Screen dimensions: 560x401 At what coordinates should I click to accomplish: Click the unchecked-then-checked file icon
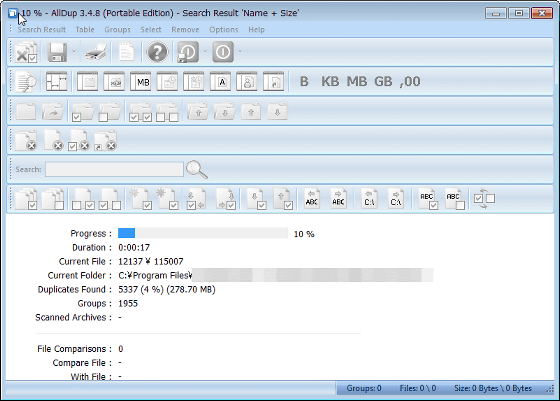coord(83,199)
